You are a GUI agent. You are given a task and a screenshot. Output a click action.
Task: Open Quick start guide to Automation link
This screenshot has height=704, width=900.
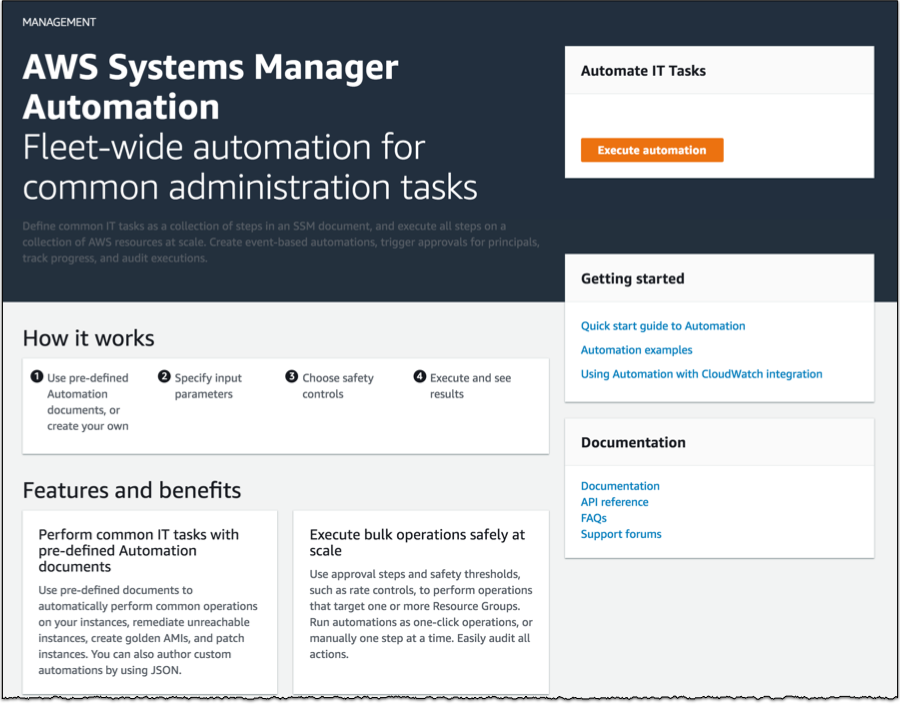[x=662, y=326]
